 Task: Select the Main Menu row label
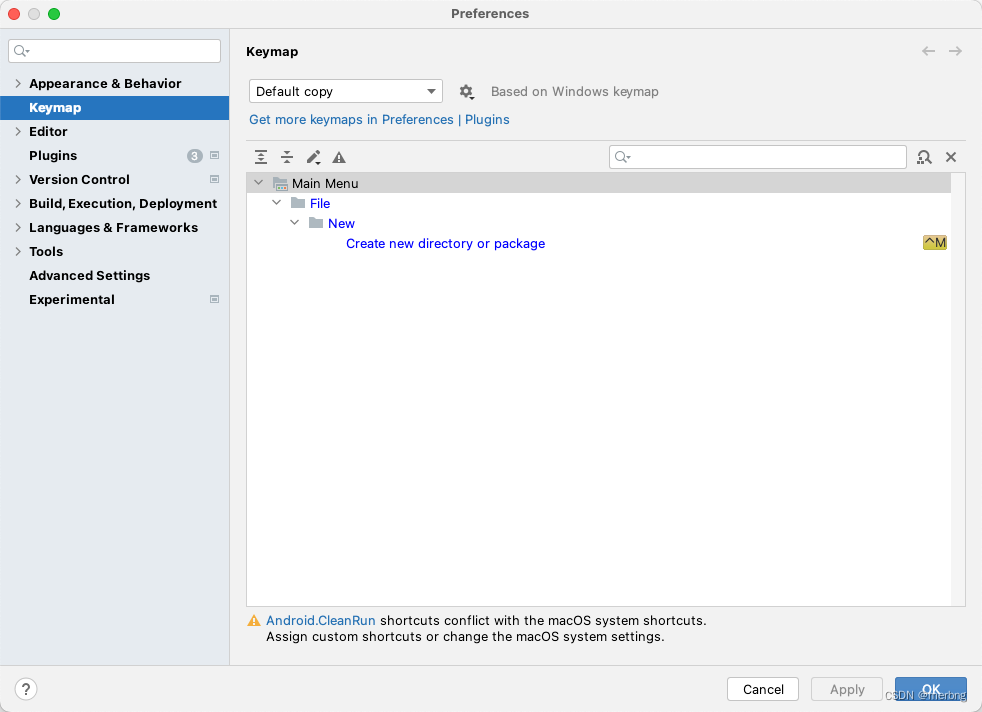pyautogui.click(x=325, y=183)
